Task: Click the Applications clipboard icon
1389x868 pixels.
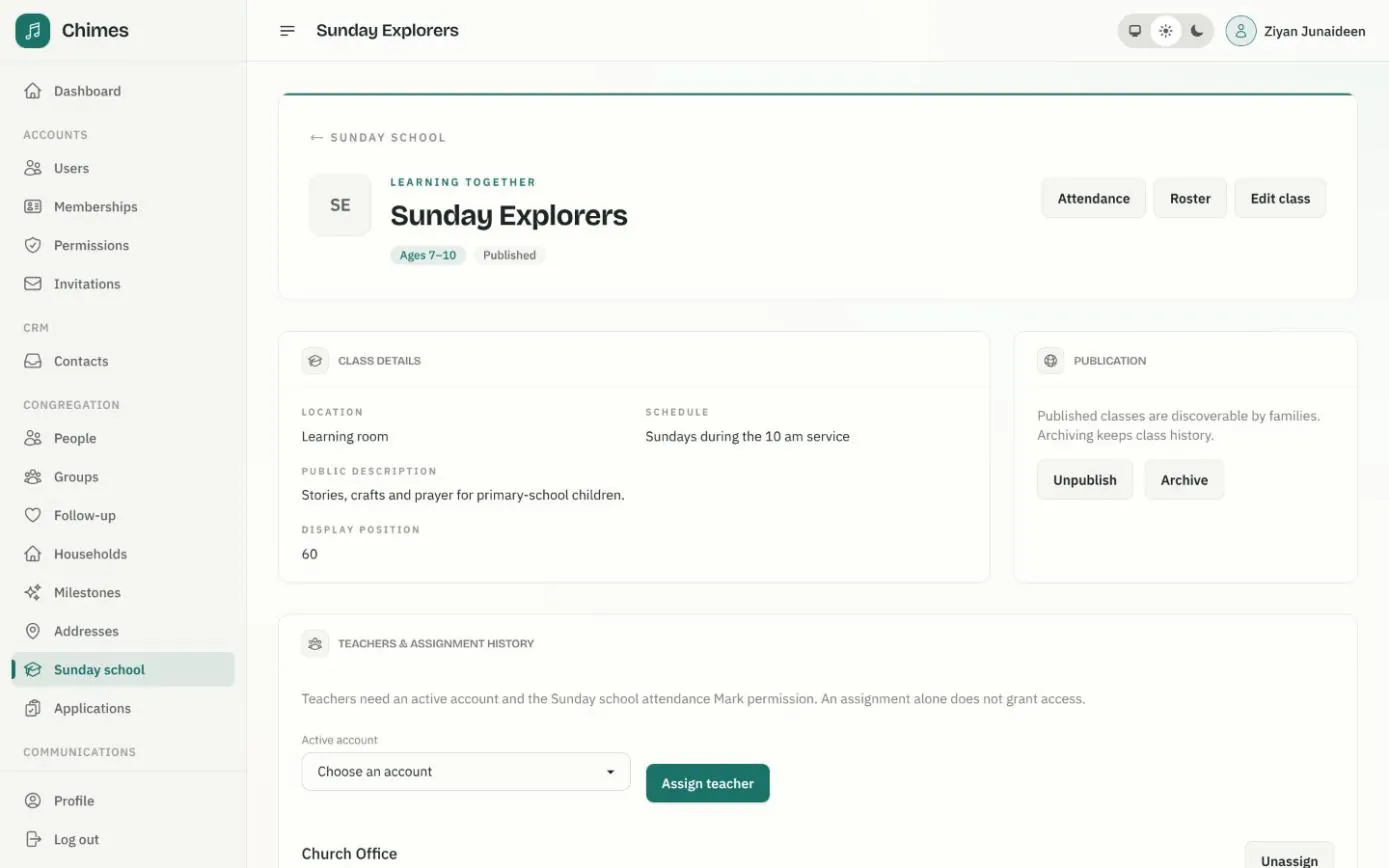Action: (33, 708)
